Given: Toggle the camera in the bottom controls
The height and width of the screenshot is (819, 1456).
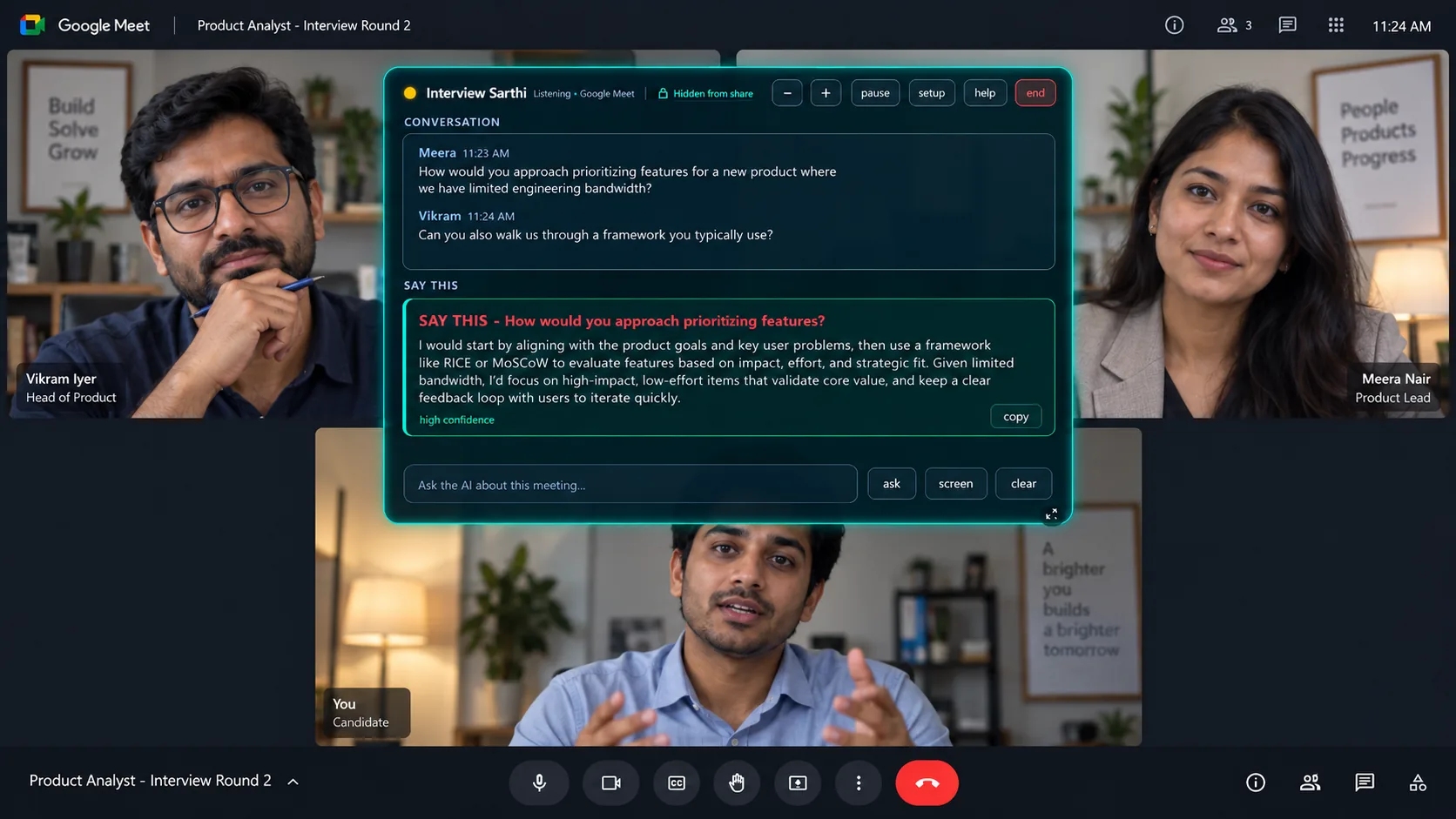Looking at the screenshot, I should tap(611, 782).
